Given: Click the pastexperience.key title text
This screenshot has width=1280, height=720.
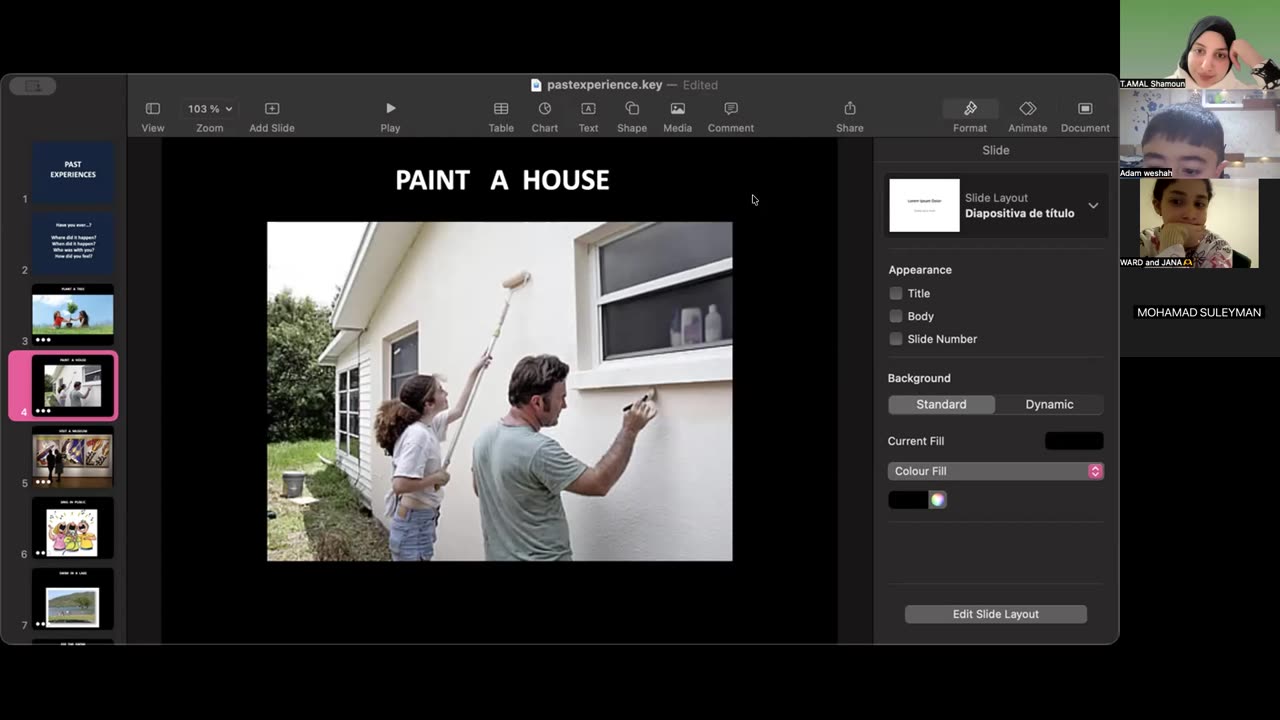Looking at the screenshot, I should (604, 85).
